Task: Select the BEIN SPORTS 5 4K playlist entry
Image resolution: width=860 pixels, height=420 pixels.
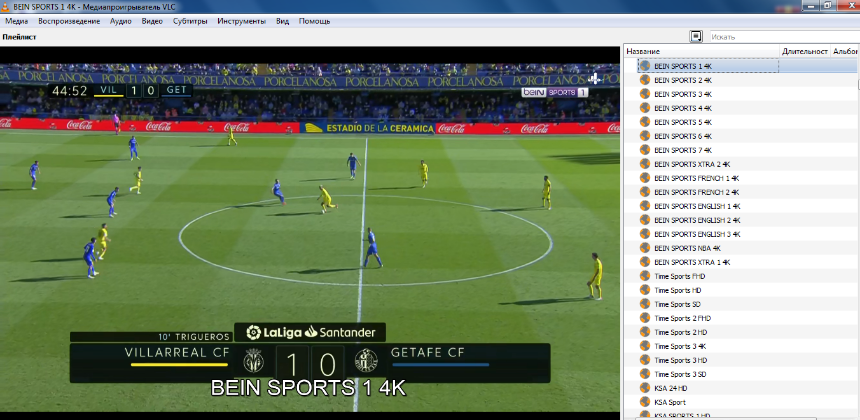Action: pos(683,122)
